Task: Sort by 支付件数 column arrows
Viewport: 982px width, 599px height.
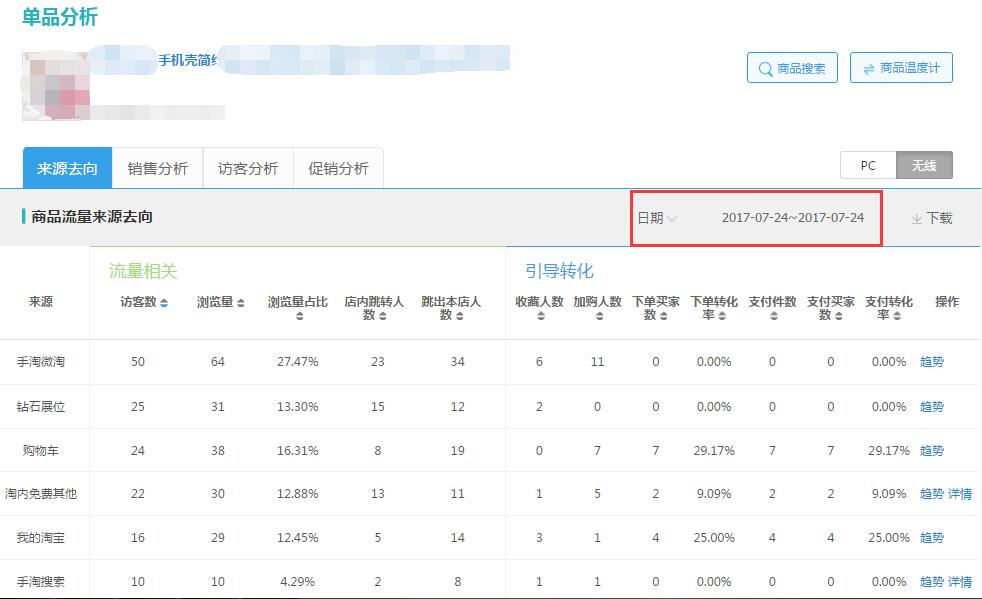Action: (773, 316)
